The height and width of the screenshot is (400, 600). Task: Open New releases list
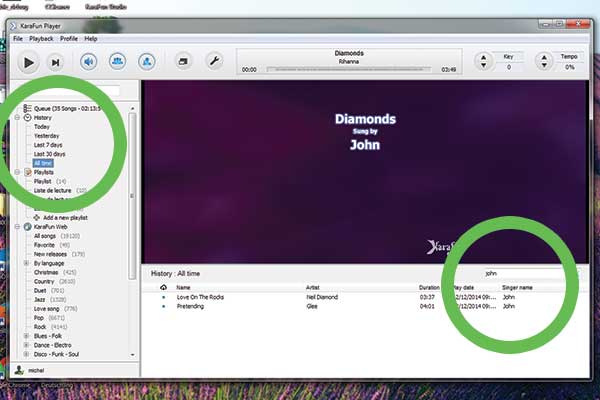coord(59,254)
